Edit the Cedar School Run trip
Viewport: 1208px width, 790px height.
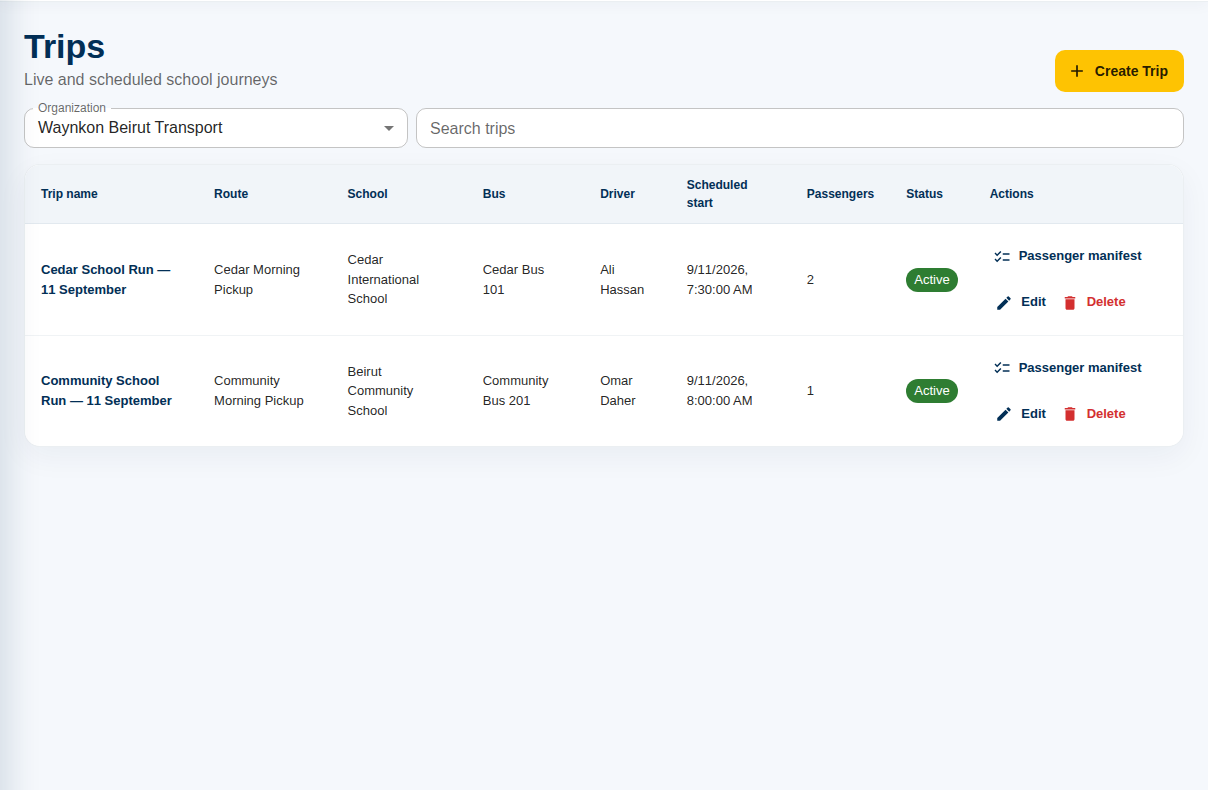point(1021,302)
